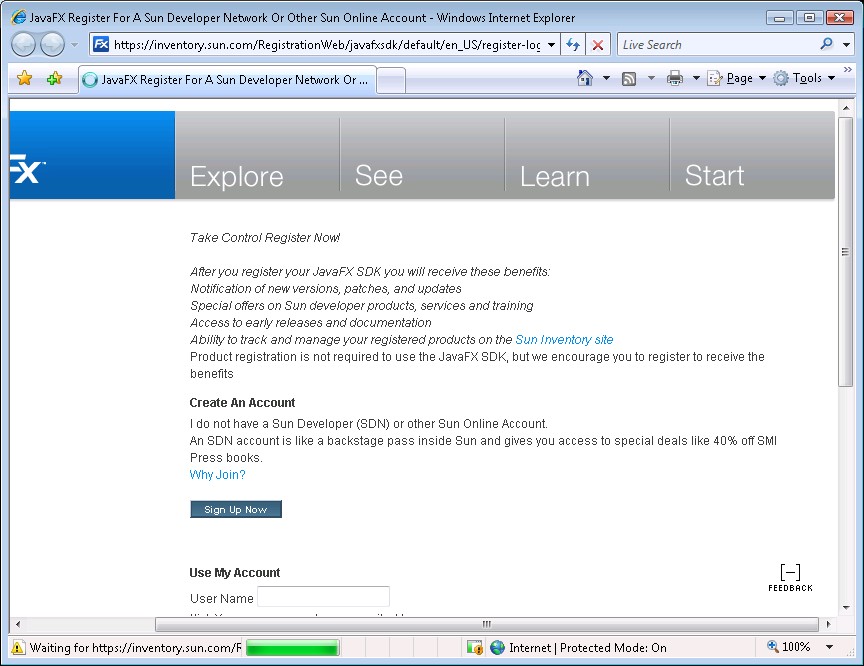The height and width of the screenshot is (666, 864).
Task: Open the Favorites Center star
Action: (x=25, y=79)
